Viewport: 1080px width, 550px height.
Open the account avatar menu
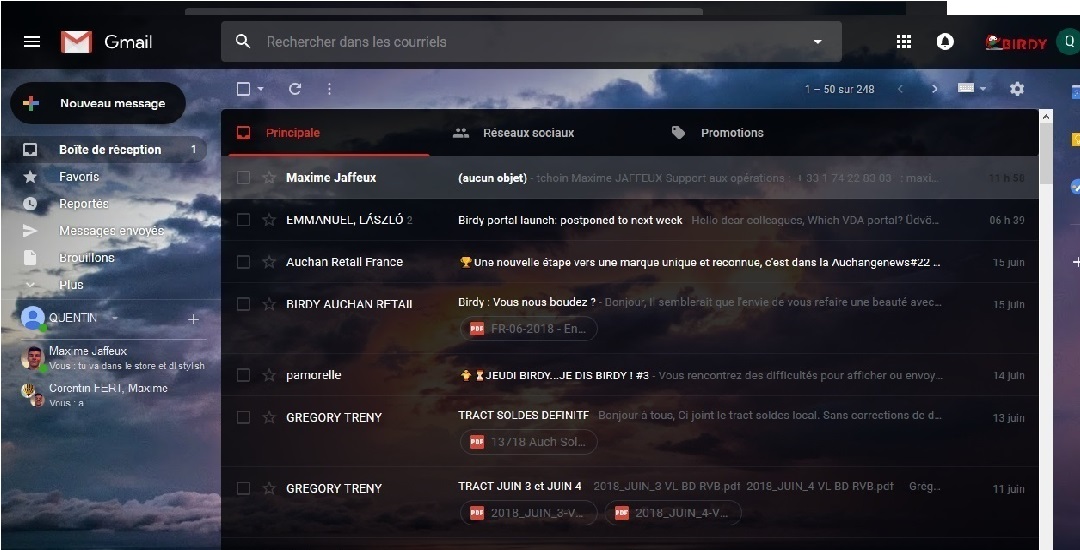pos(1069,42)
